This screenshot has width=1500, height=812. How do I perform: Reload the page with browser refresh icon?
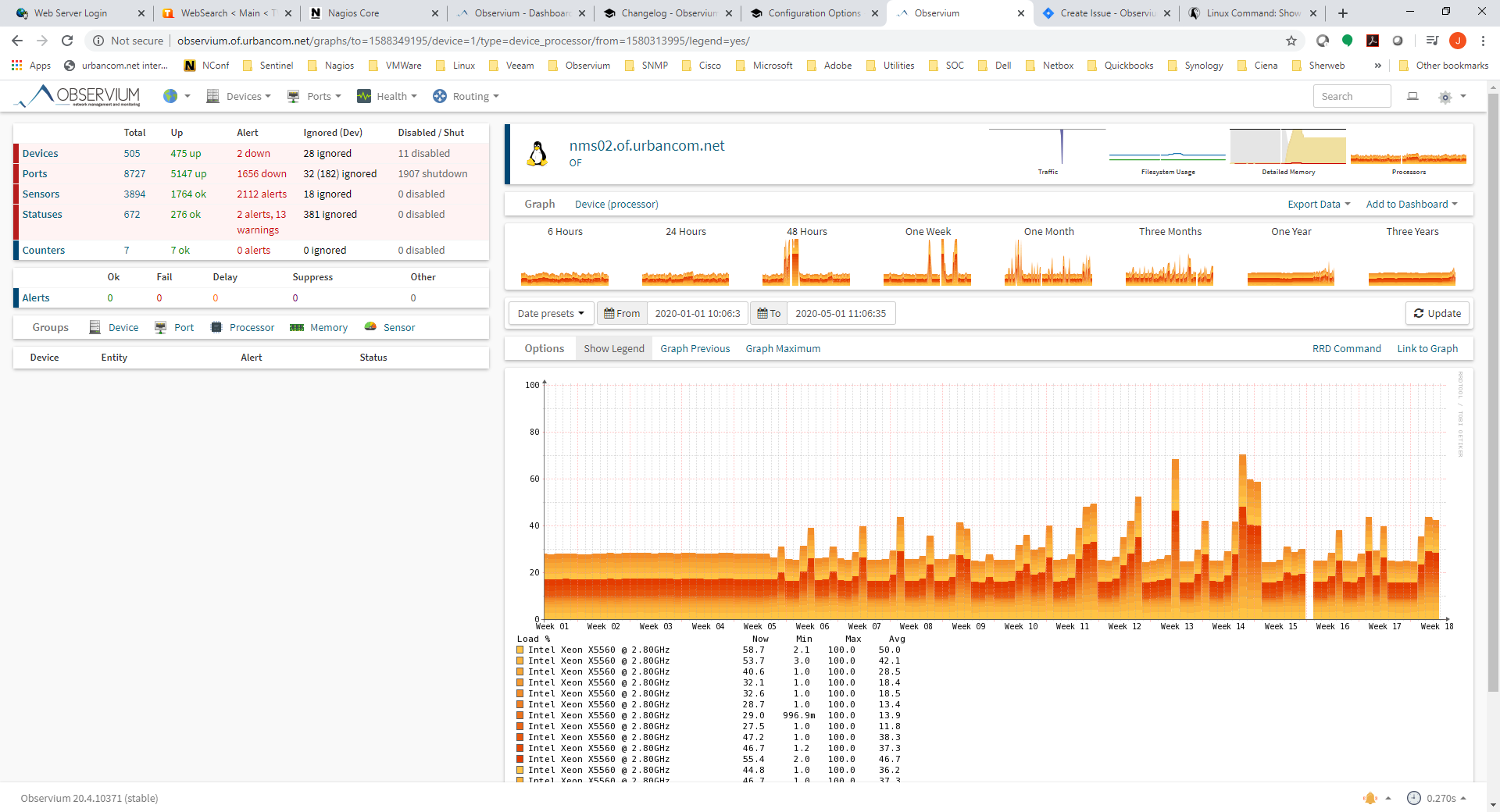tap(67, 41)
